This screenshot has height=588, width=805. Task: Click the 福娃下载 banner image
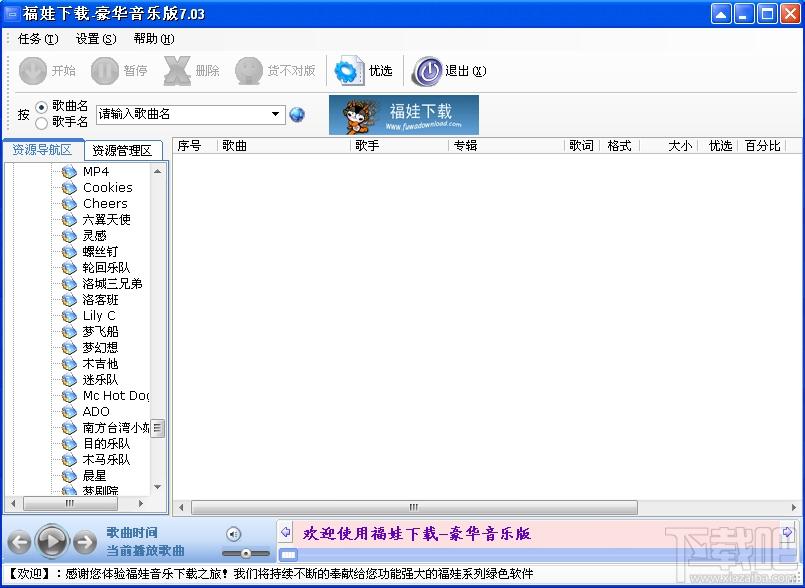click(404, 115)
